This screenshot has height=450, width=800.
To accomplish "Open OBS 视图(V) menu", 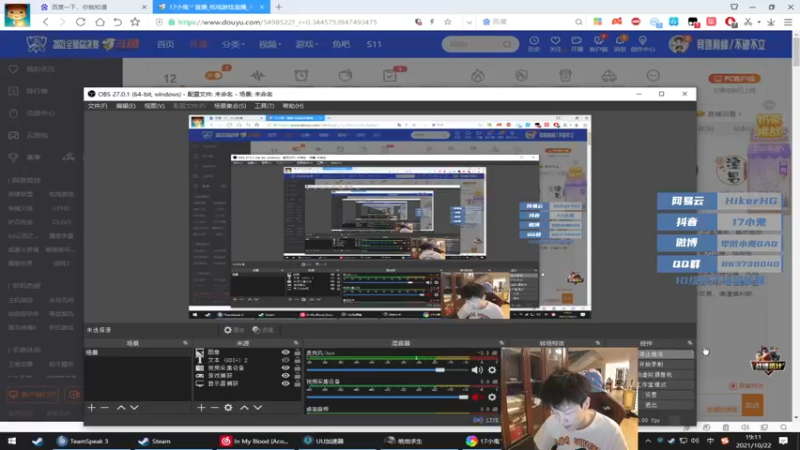I will pyautogui.click(x=154, y=106).
